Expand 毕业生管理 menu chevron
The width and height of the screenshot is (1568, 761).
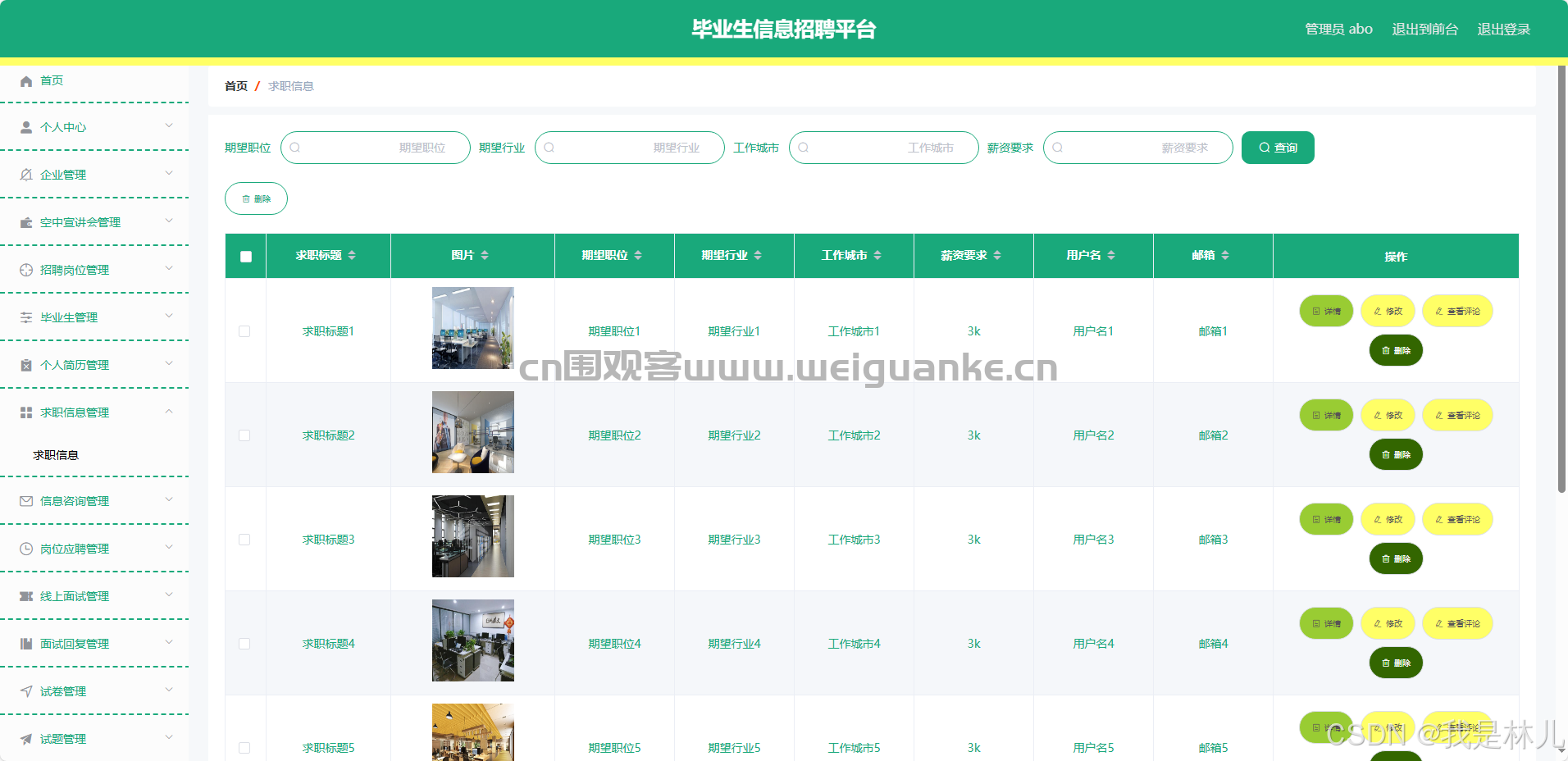169,316
